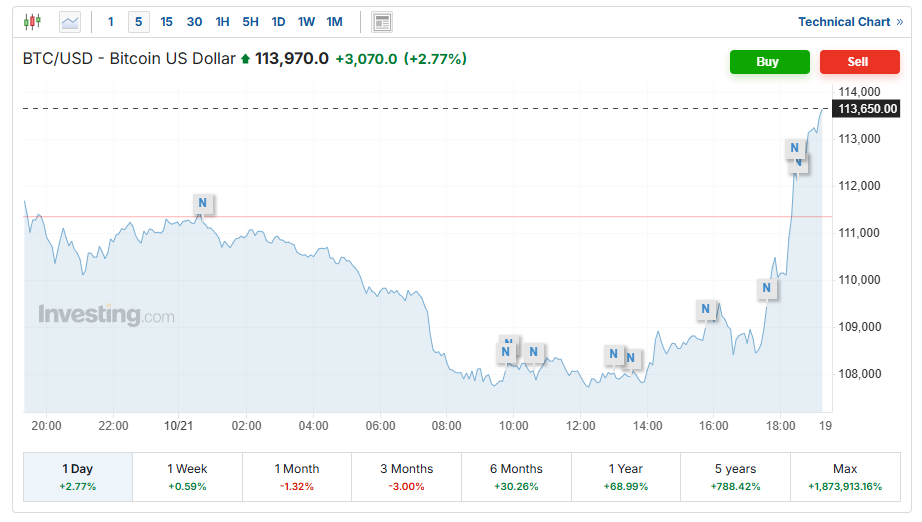Choose the 15-minute interval
This screenshot has height=522, width=922.
tap(166, 22)
